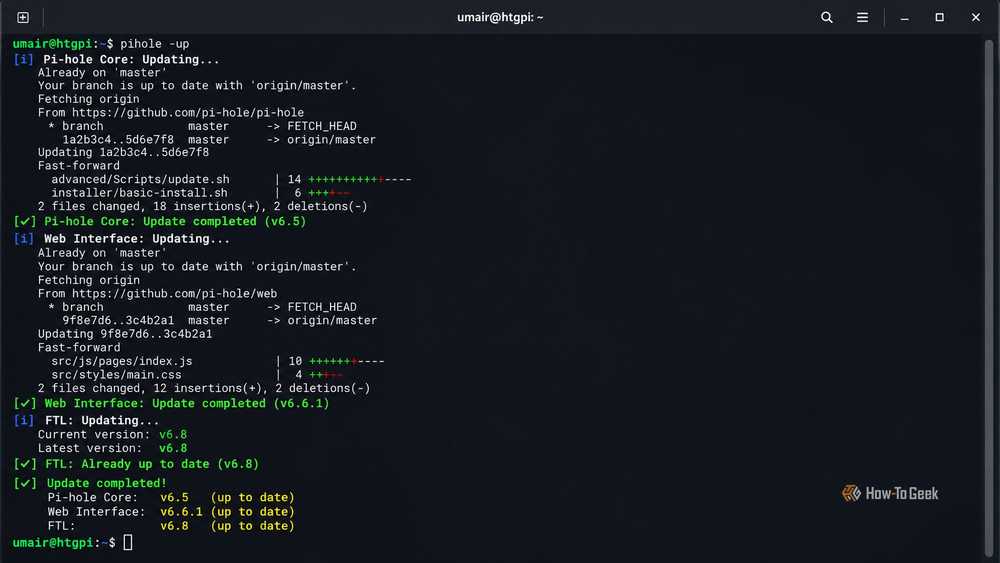1000x563 pixels.
Task: Click the 'Latest version: v6.8' line
Action: (112, 448)
